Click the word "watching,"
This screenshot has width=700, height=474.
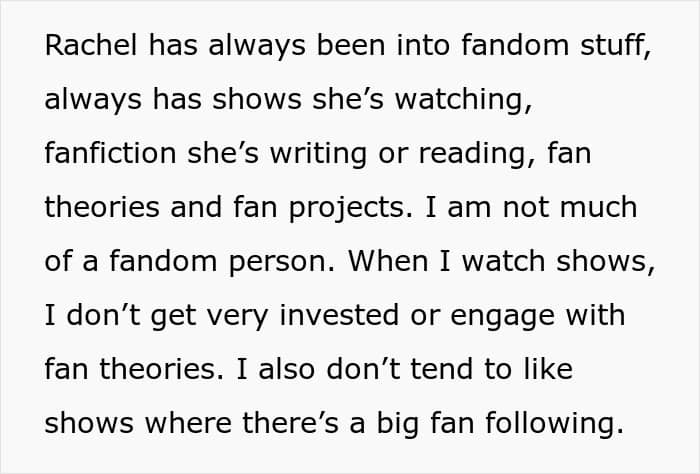[x=463, y=99]
